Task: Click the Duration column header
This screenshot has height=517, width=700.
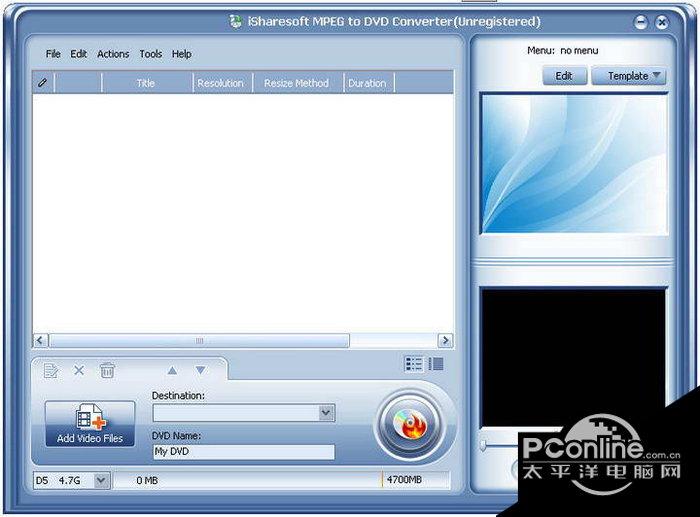Action: coord(367,83)
